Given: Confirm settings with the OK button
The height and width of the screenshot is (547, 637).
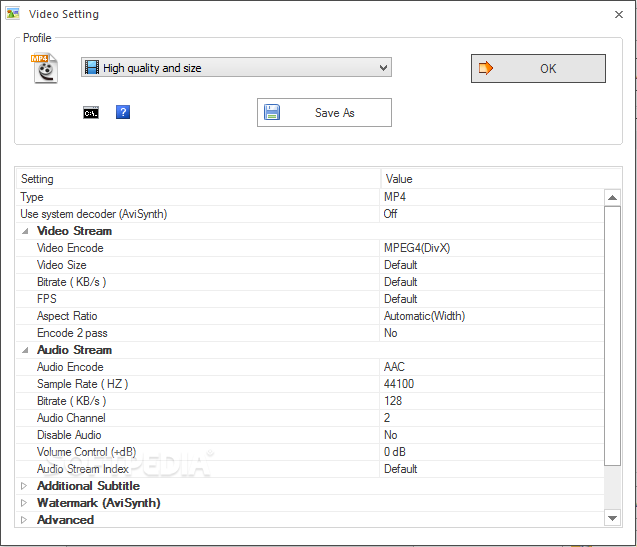Looking at the screenshot, I should point(538,68).
